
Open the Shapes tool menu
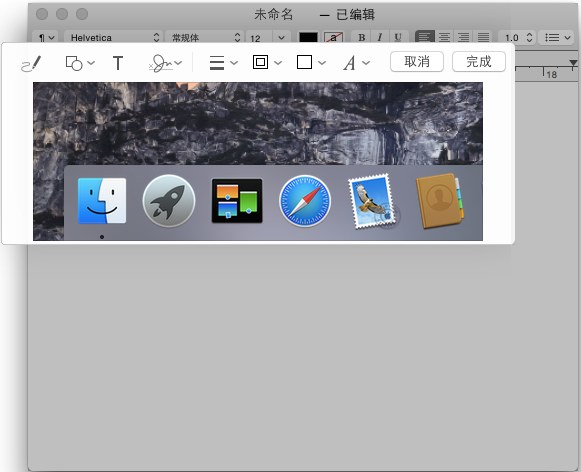pos(80,63)
